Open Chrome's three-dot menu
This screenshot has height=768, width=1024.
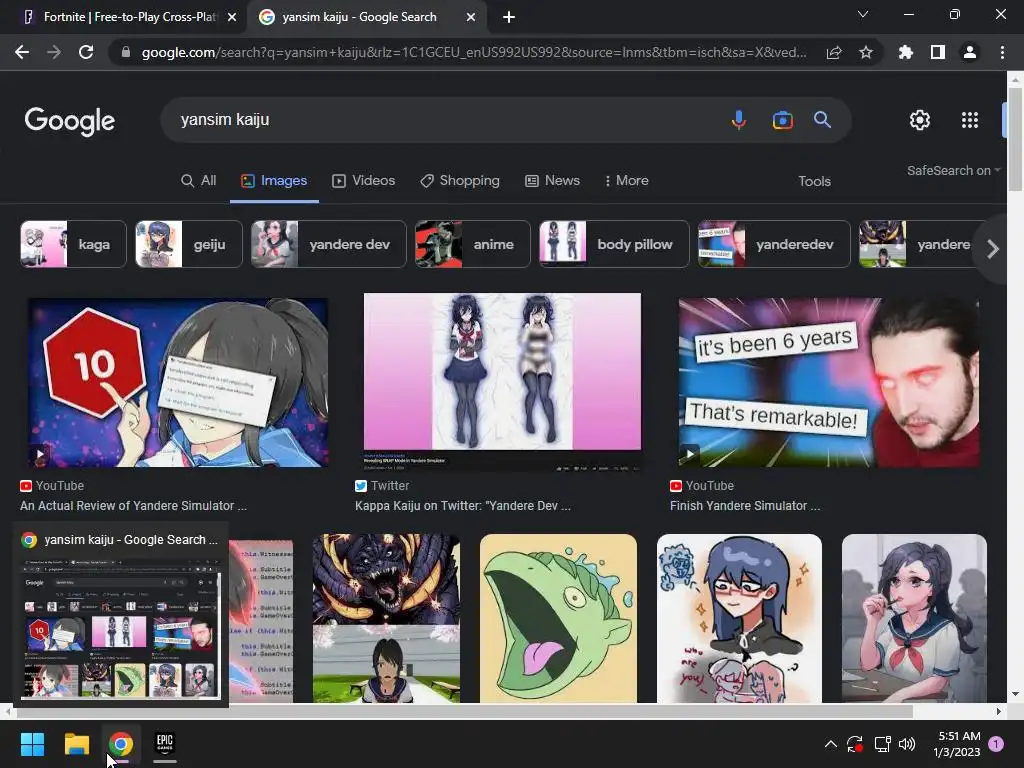tap(1002, 52)
